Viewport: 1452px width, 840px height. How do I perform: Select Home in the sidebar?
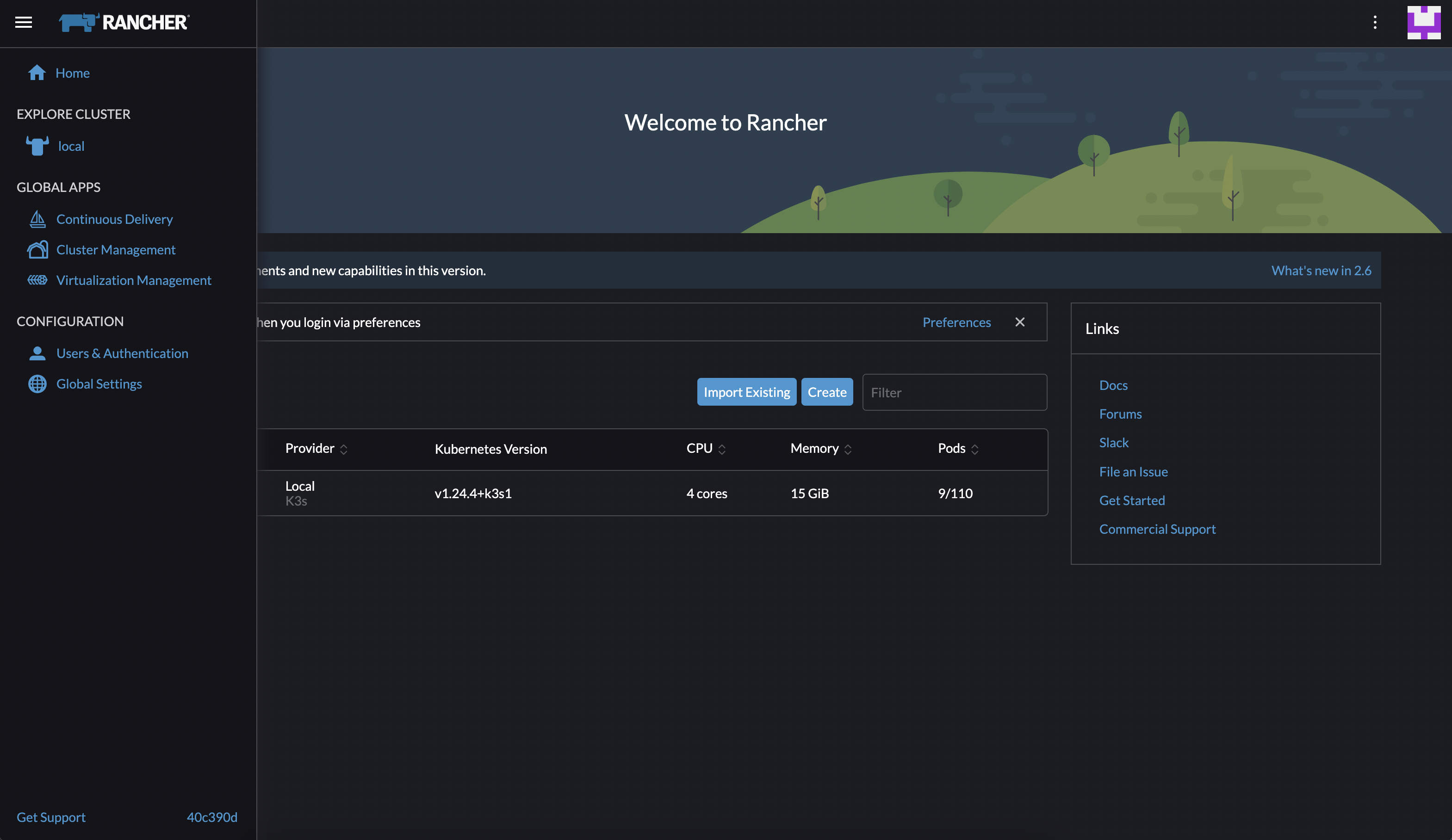73,73
